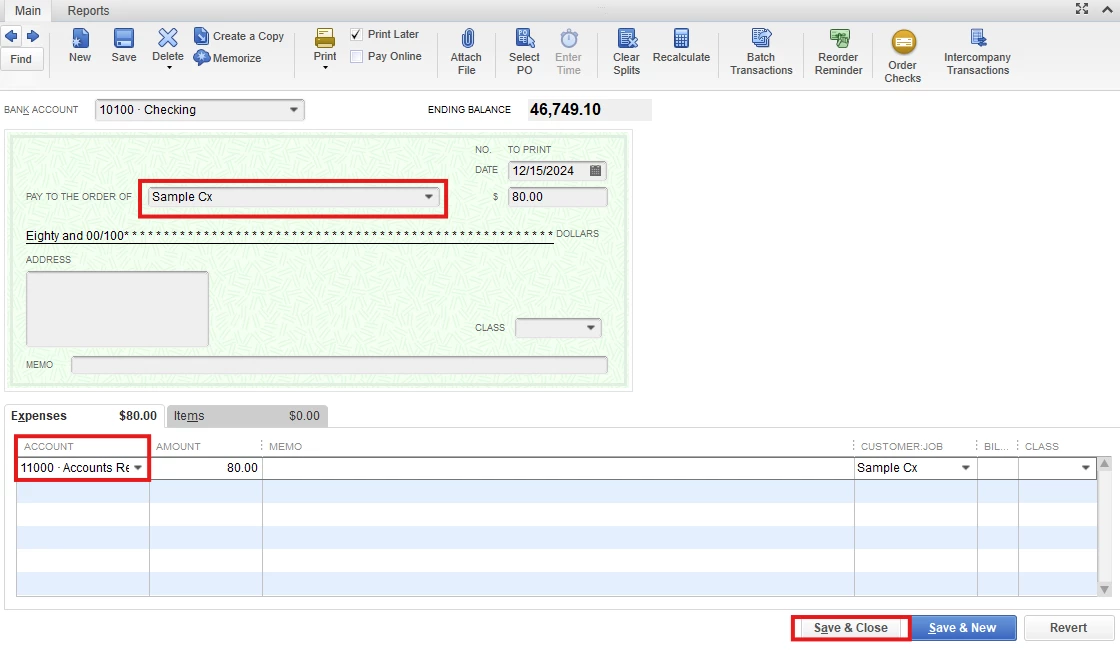
Task: Switch to the Reports tab
Action: point(88,11)
